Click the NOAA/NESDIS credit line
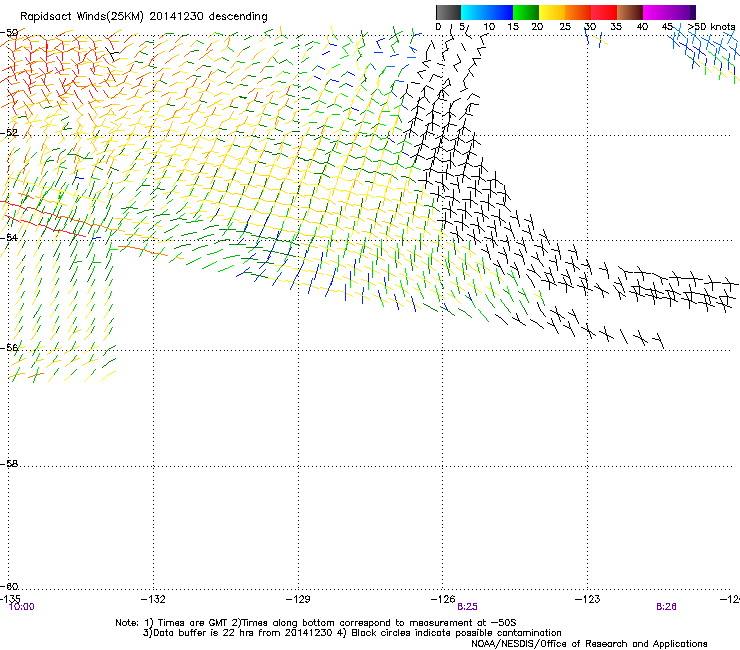This screenshot has width=740, height=650. (589, 644)
